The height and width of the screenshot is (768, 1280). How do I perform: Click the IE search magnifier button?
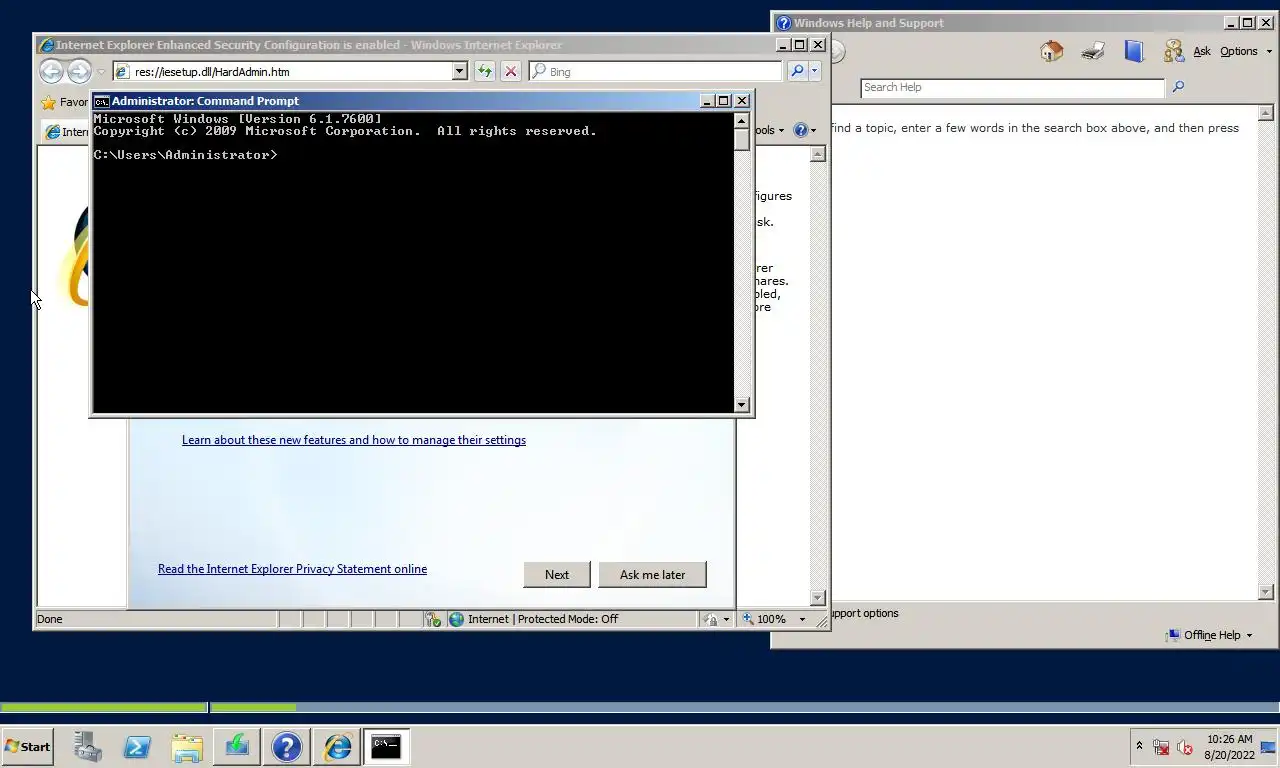(797, 71)
